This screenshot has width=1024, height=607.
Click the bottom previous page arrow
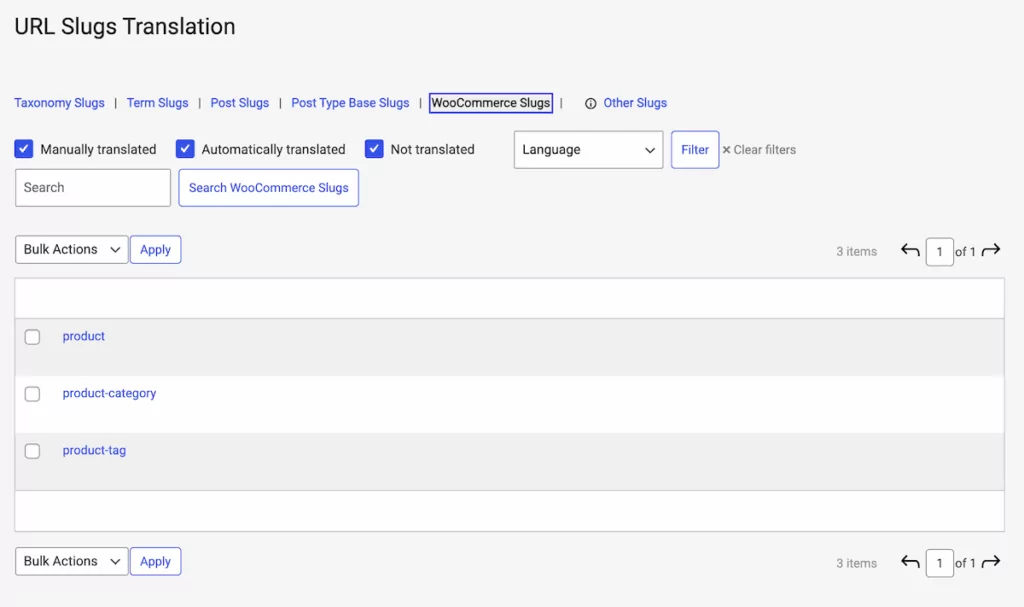pos(909,561)
